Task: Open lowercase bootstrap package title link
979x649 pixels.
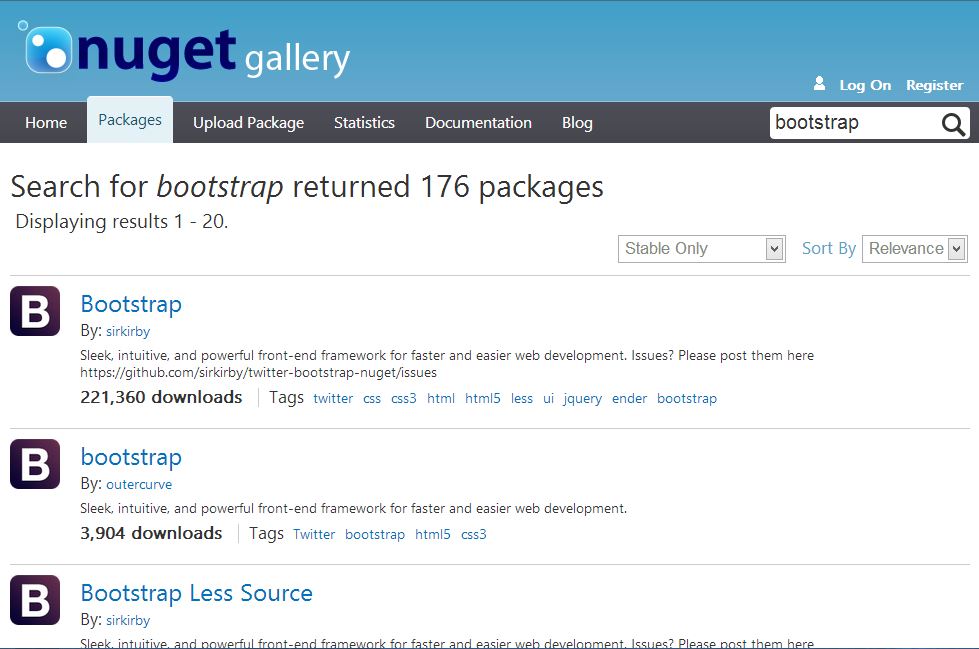Action: tap(131, 457)
